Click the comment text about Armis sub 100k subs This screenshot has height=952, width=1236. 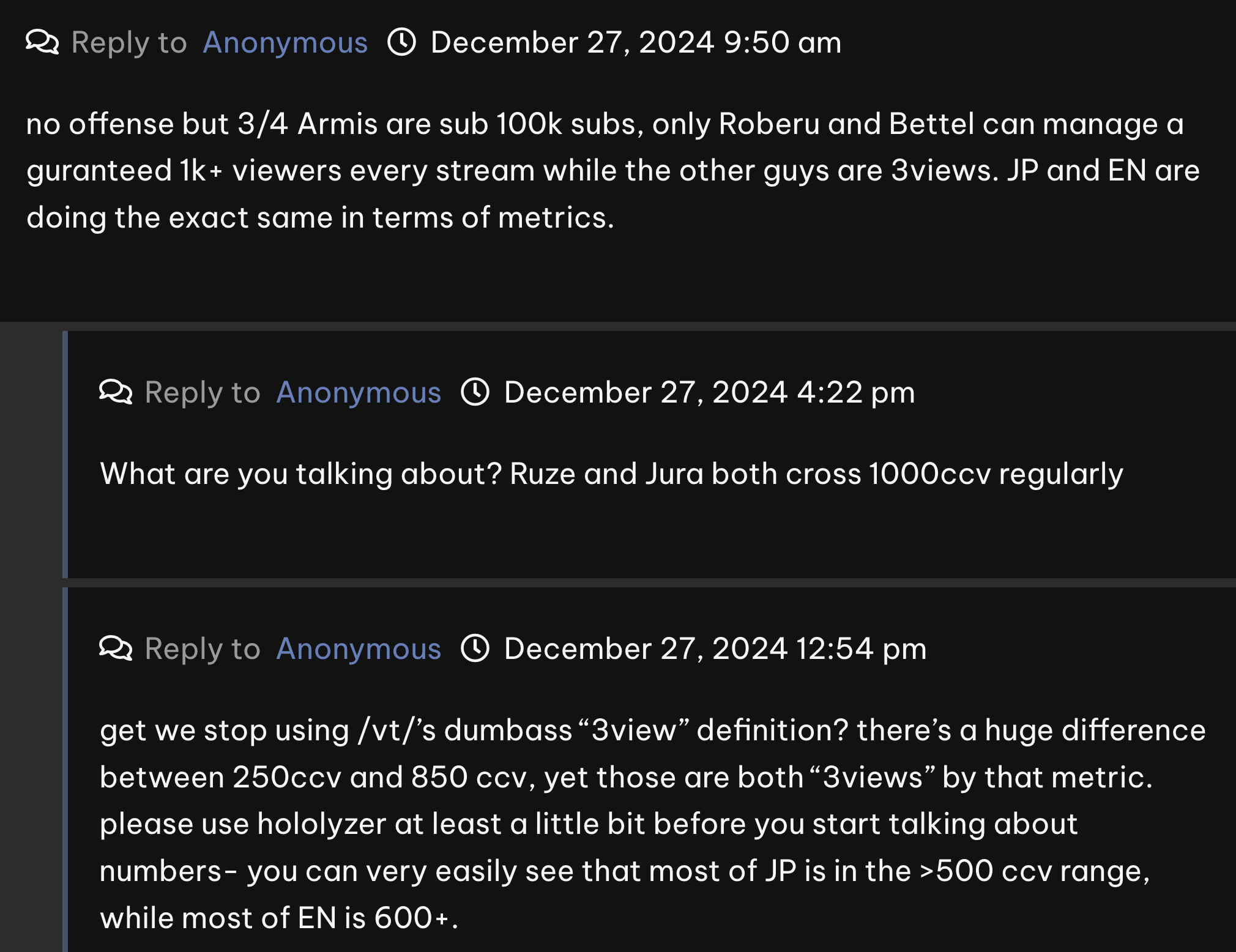tap(613, 171)
